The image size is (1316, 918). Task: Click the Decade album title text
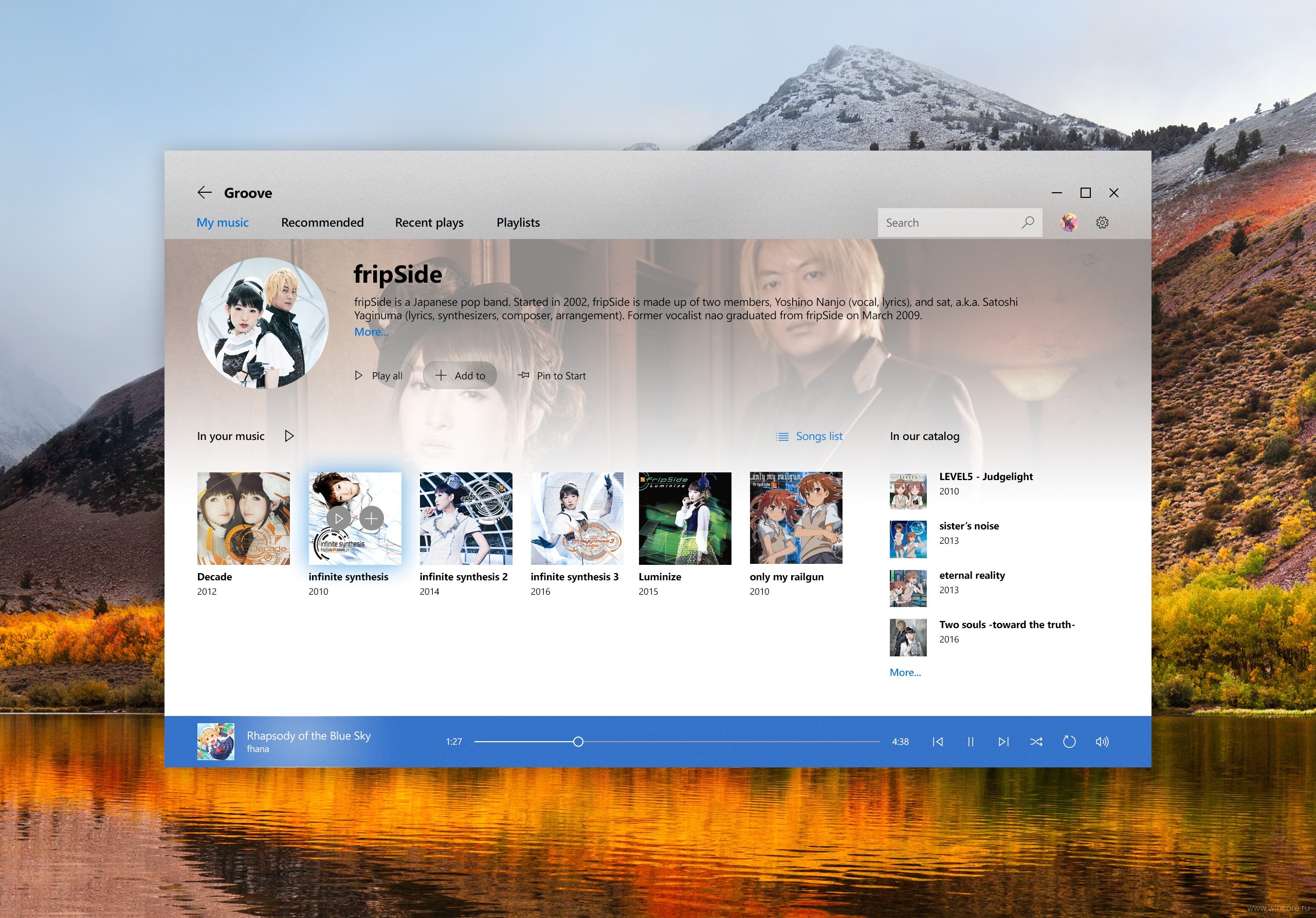pos(214,577)
